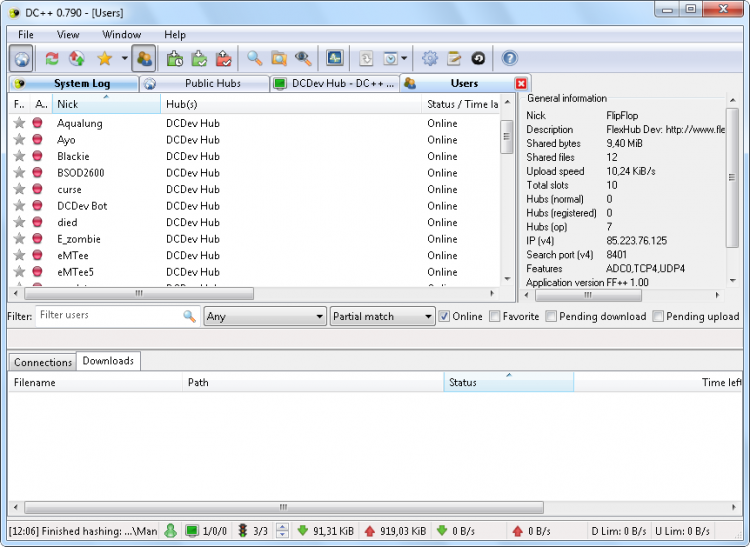Expand the Recent windows dropdown arrow in toolbar

[x=404, y=58]
